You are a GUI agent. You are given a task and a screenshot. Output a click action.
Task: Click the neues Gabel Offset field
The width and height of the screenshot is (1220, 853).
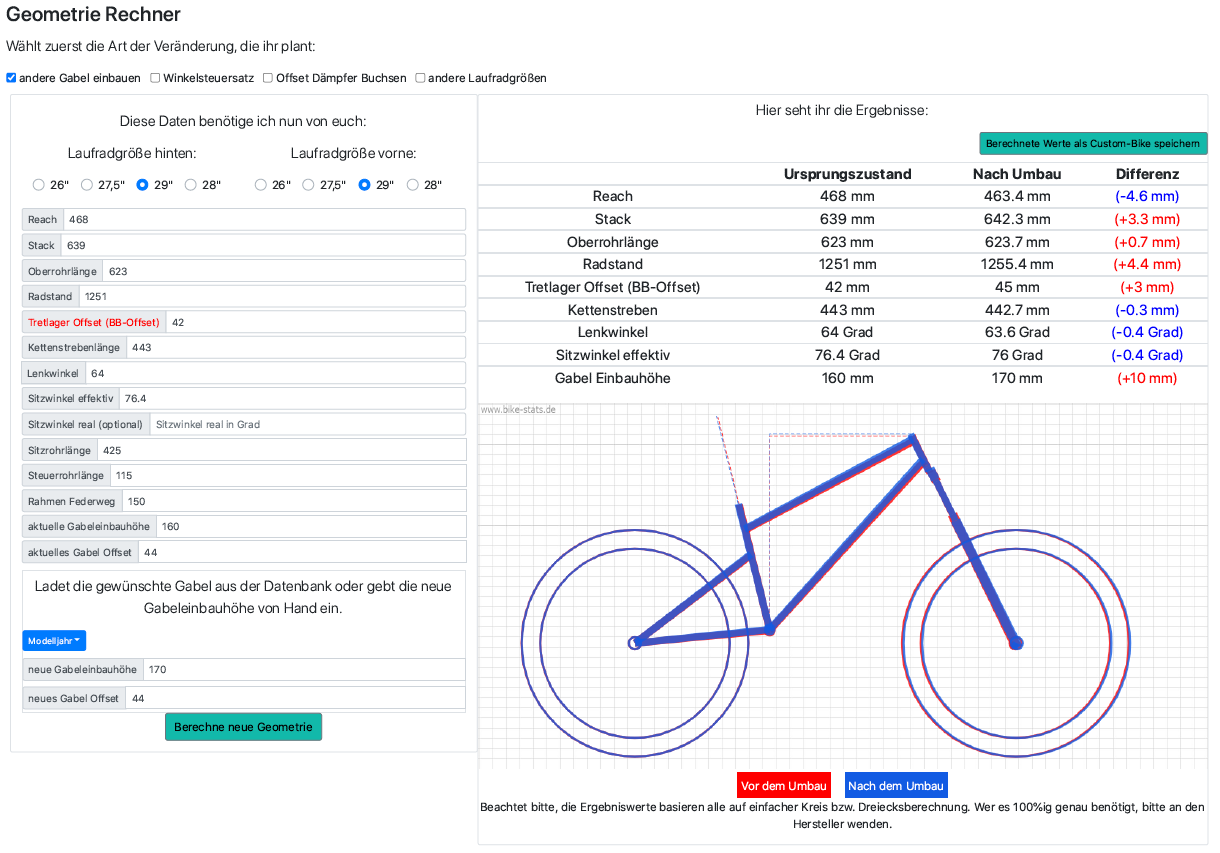pos(295,699)
